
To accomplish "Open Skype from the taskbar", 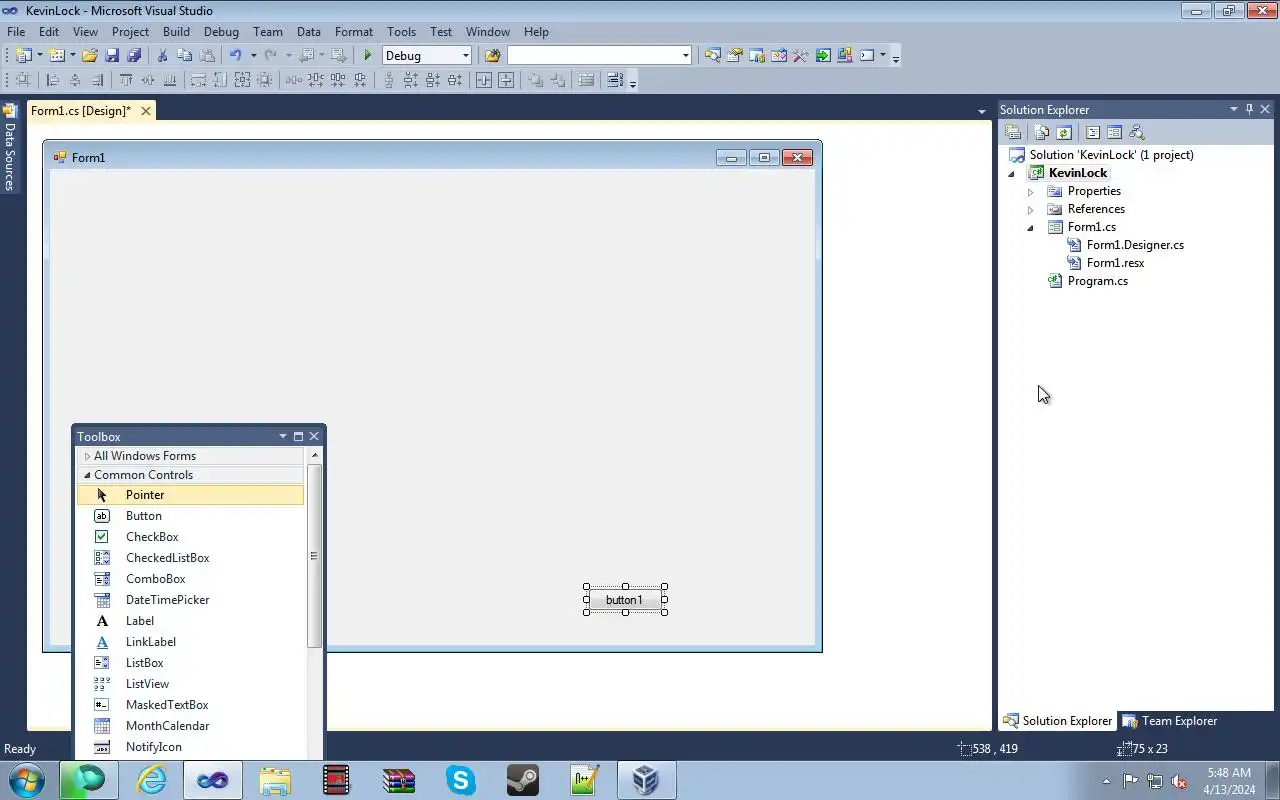I will point(461,780).
